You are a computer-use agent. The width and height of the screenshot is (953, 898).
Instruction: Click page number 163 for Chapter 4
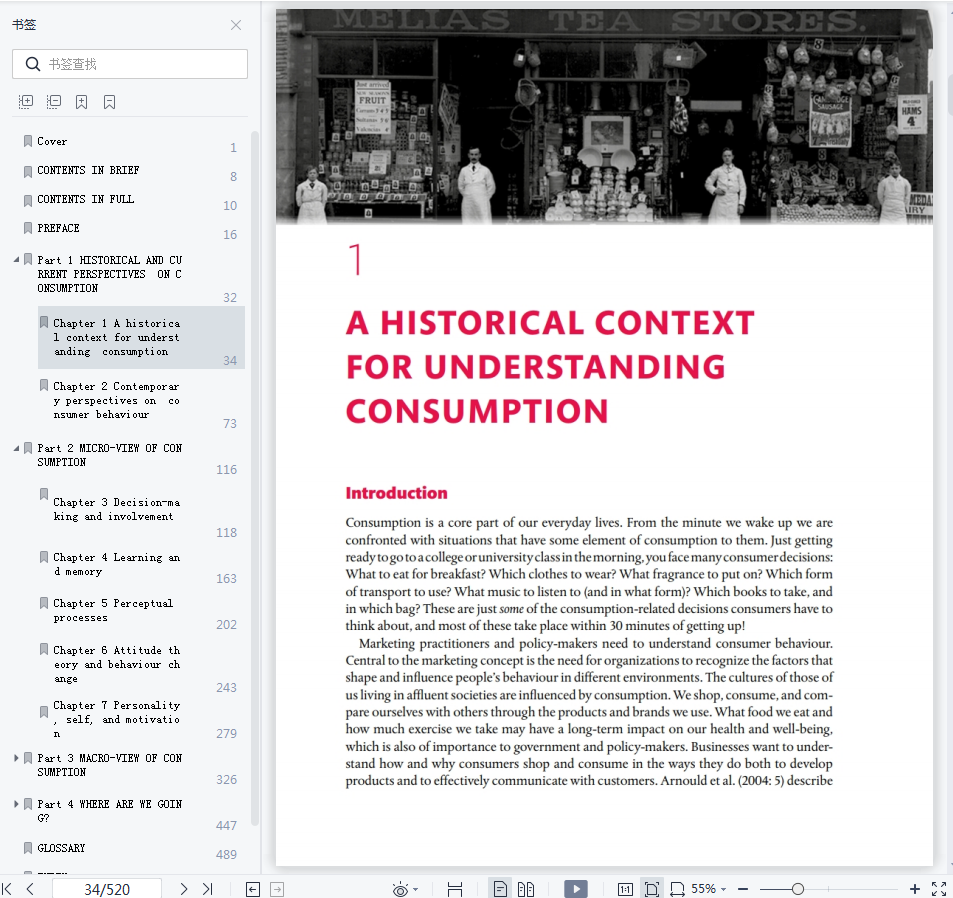pyautogui.click(x=226, y=578)
